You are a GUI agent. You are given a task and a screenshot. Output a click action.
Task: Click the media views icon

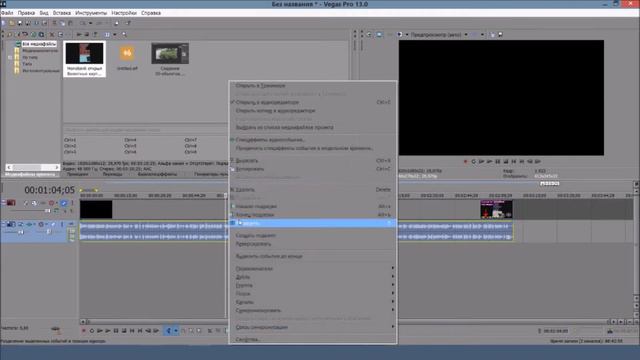[107, 35]
